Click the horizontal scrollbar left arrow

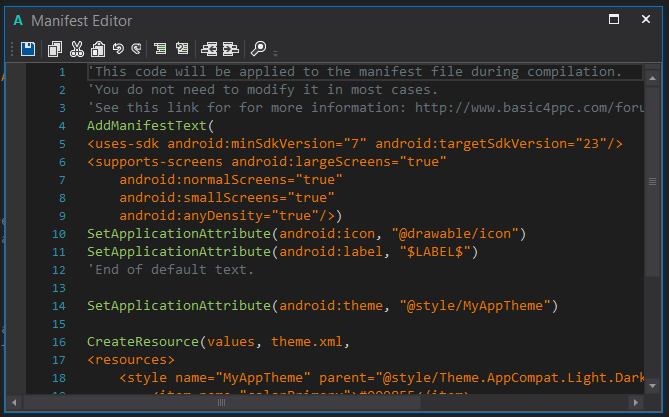tap(14, 402)
